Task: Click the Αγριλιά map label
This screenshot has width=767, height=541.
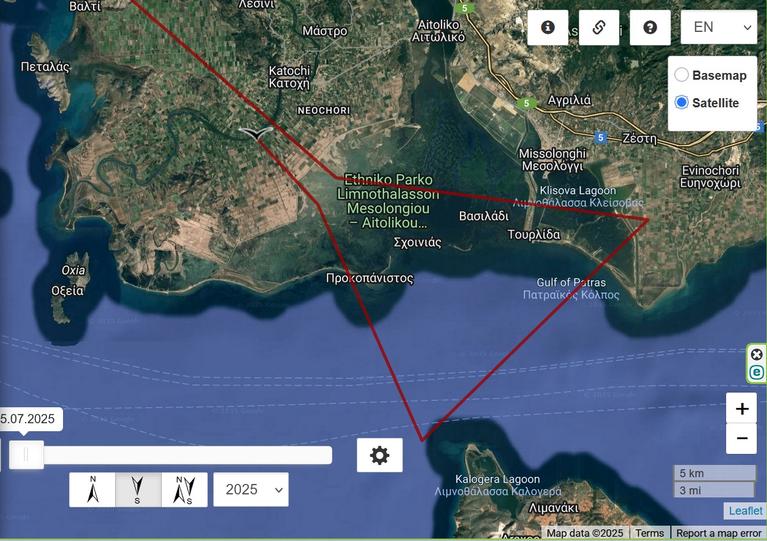Action: [x=569, y=100]
